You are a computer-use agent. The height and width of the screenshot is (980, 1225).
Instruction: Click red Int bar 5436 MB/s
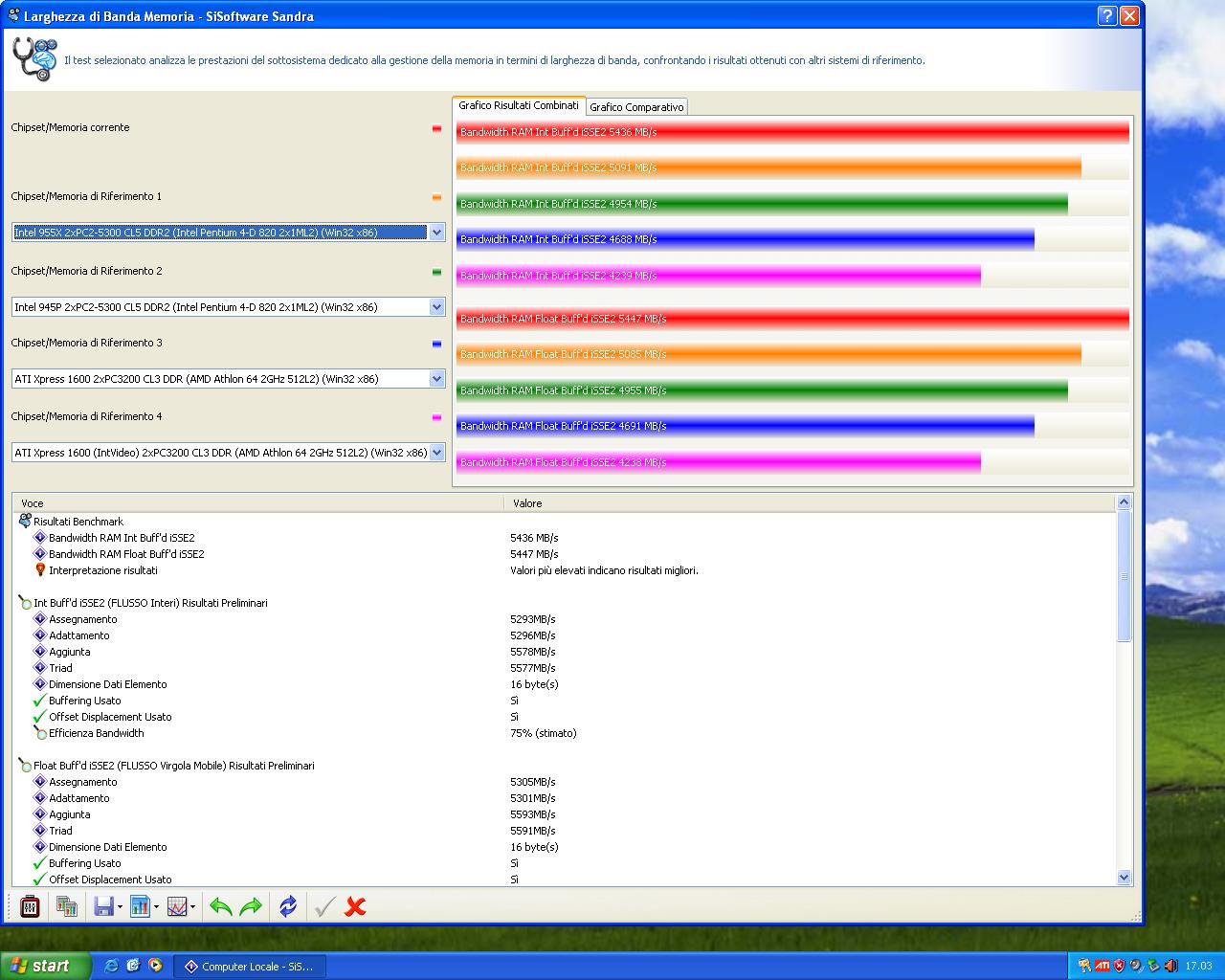tap(792, 132)
